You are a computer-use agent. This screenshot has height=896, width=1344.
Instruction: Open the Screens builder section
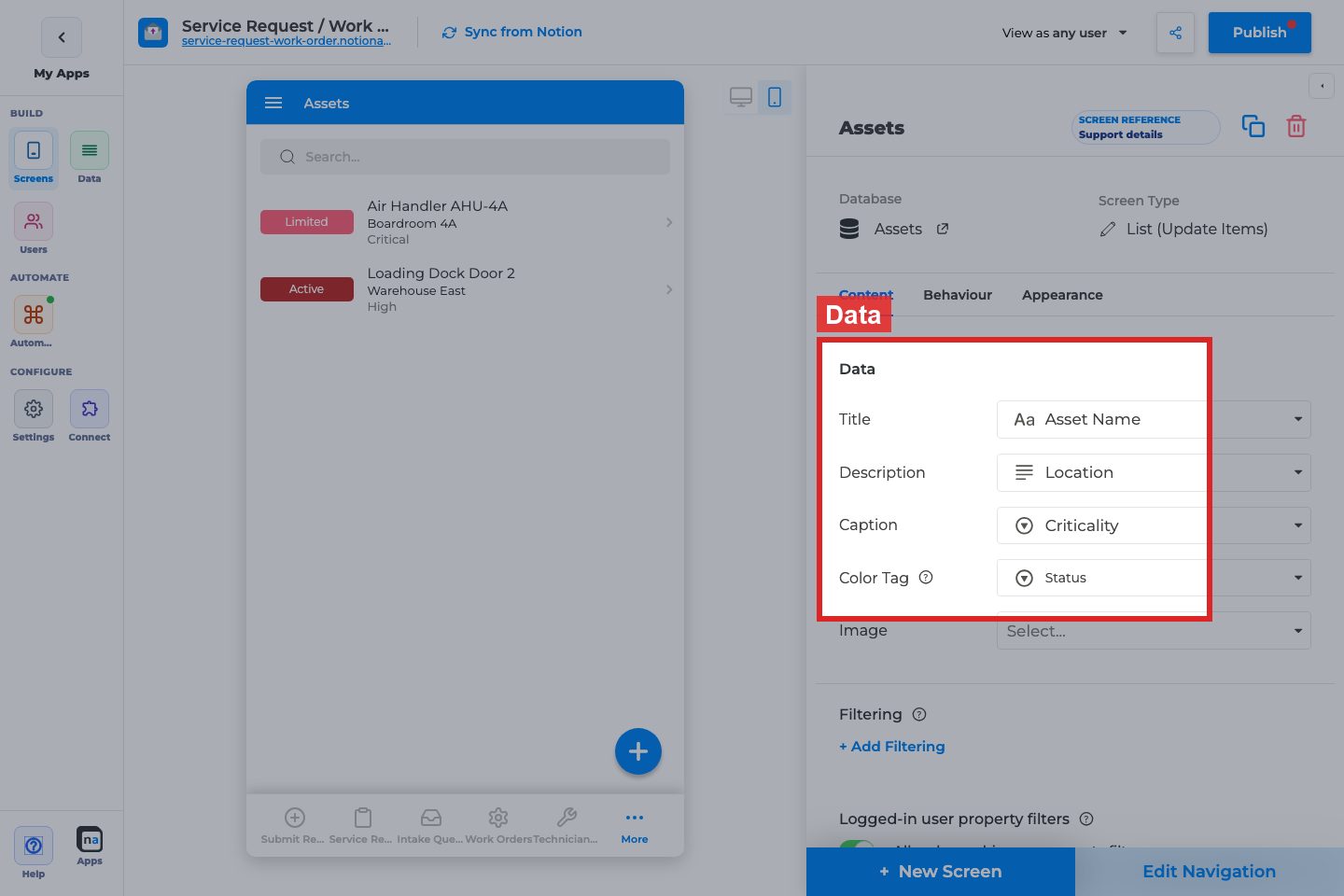click(x=34, y=159)
